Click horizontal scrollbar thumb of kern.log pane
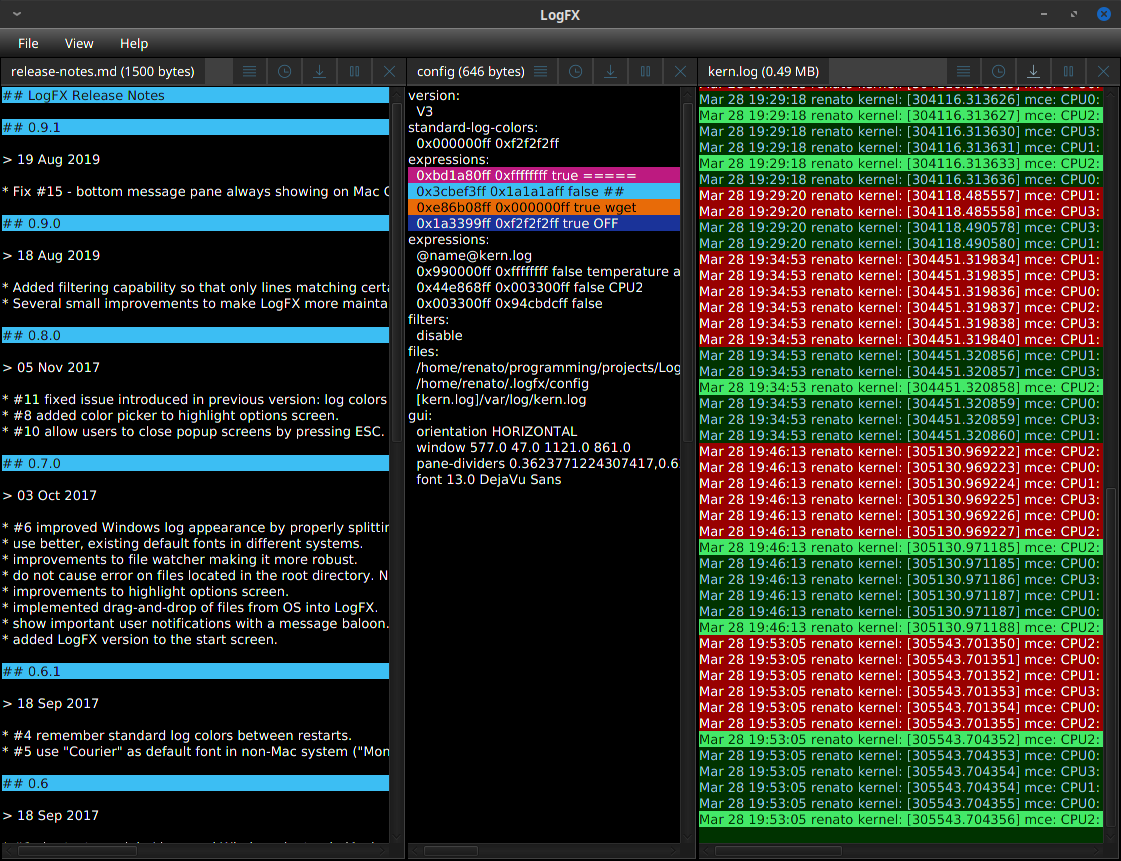The height and width of the screenshot is (861, 1121). [x=778, y=851]
